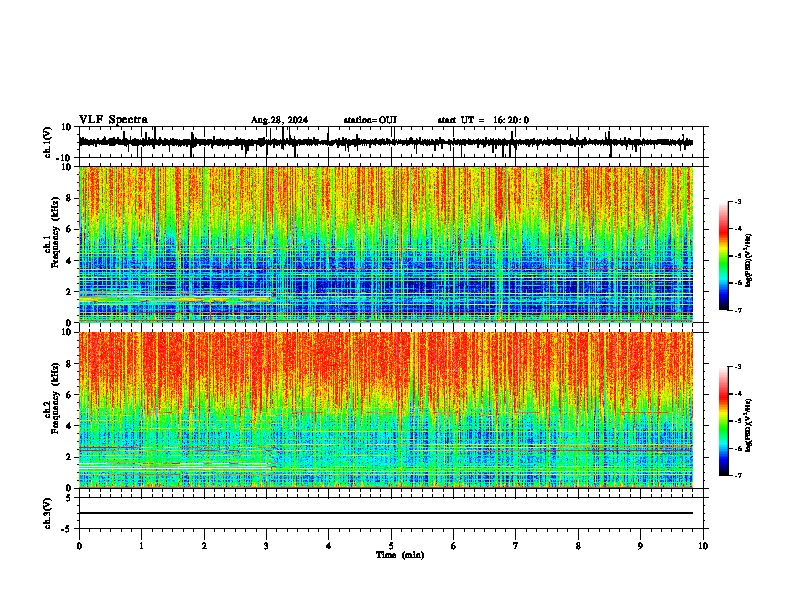
Task: Click the "-3" label on ch.1 color bar
Action: (738, 201)
